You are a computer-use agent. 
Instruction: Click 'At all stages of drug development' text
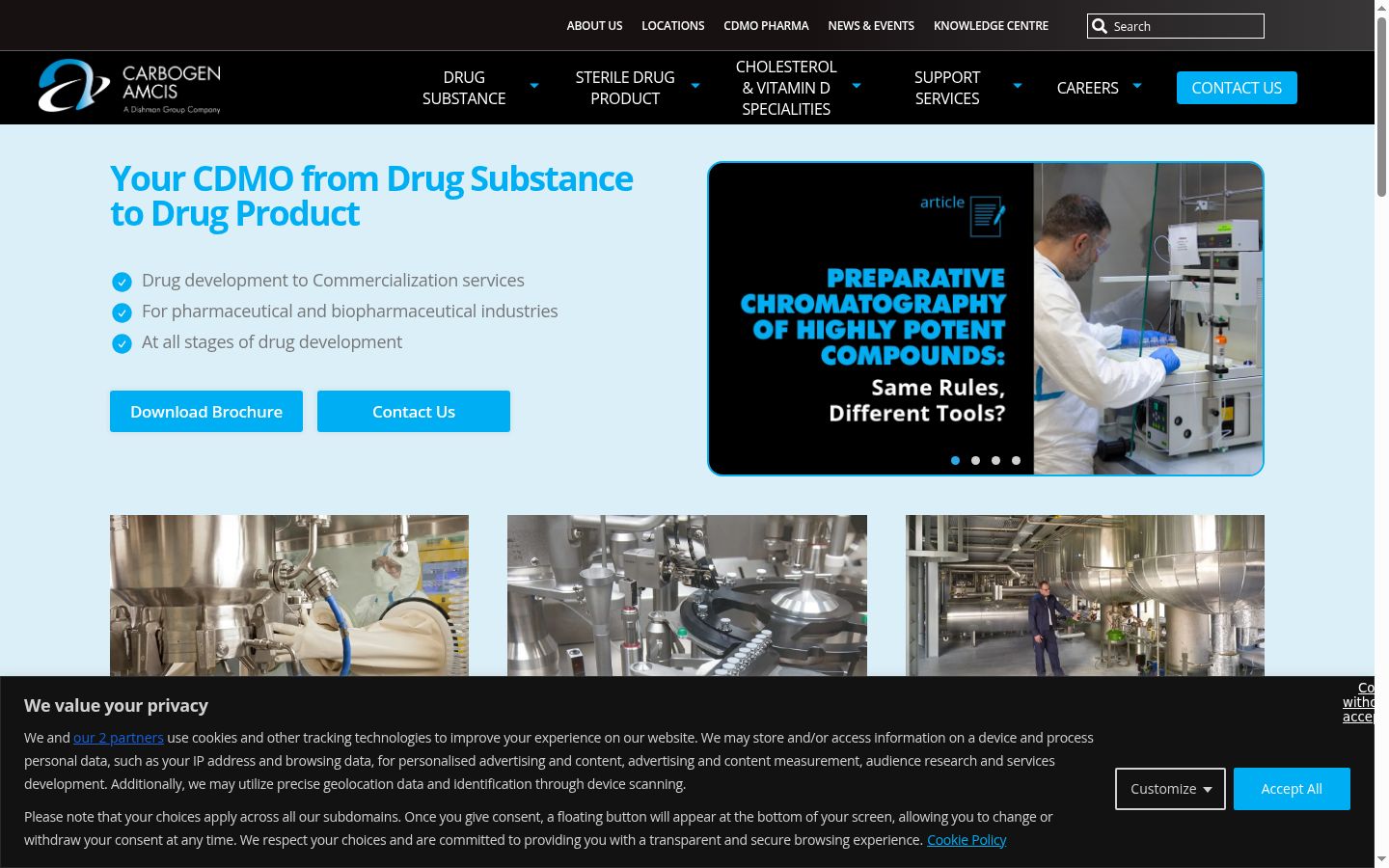click(272, 342)
